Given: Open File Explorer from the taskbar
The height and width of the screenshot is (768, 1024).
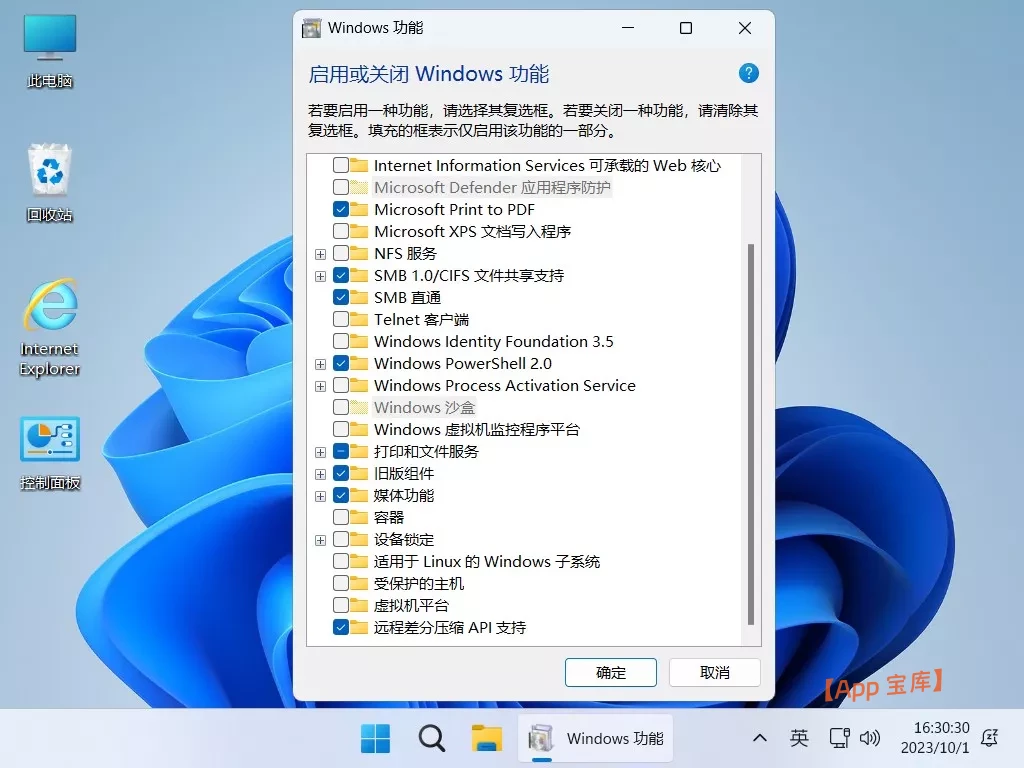Looking at the screenshot, I should point(486,738).
